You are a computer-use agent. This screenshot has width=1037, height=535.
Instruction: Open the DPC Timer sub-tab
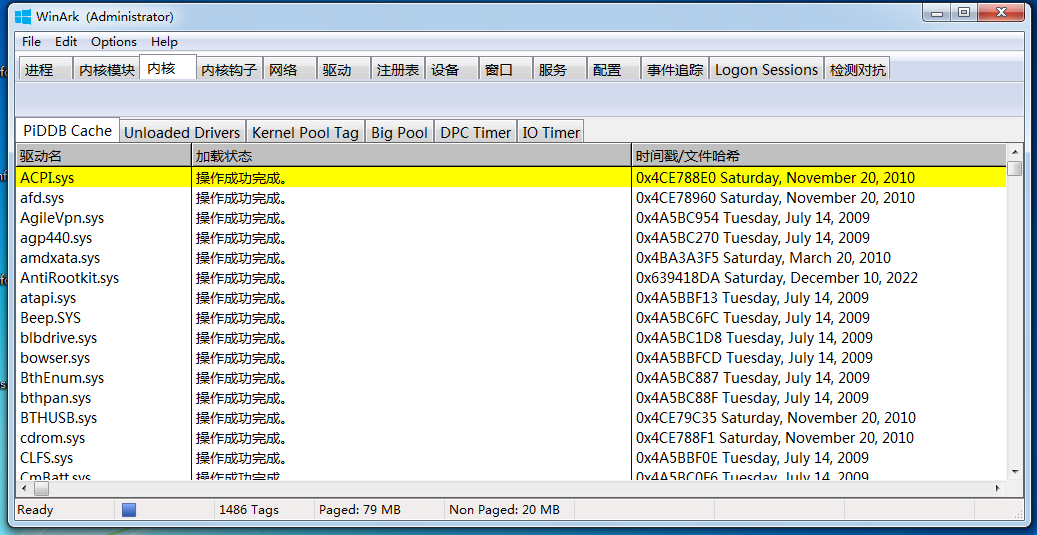(x=476, y=132)
